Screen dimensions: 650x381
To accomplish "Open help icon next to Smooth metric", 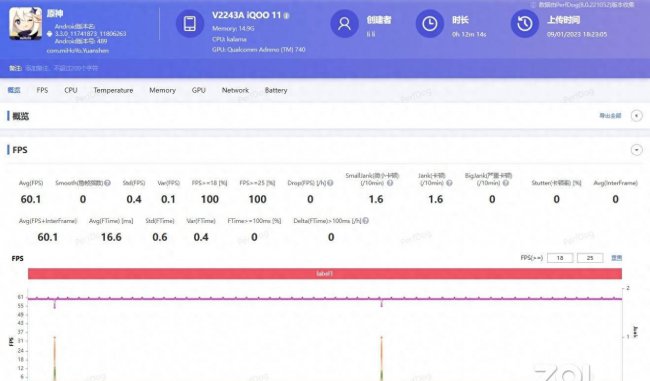I will coord(107,183).
